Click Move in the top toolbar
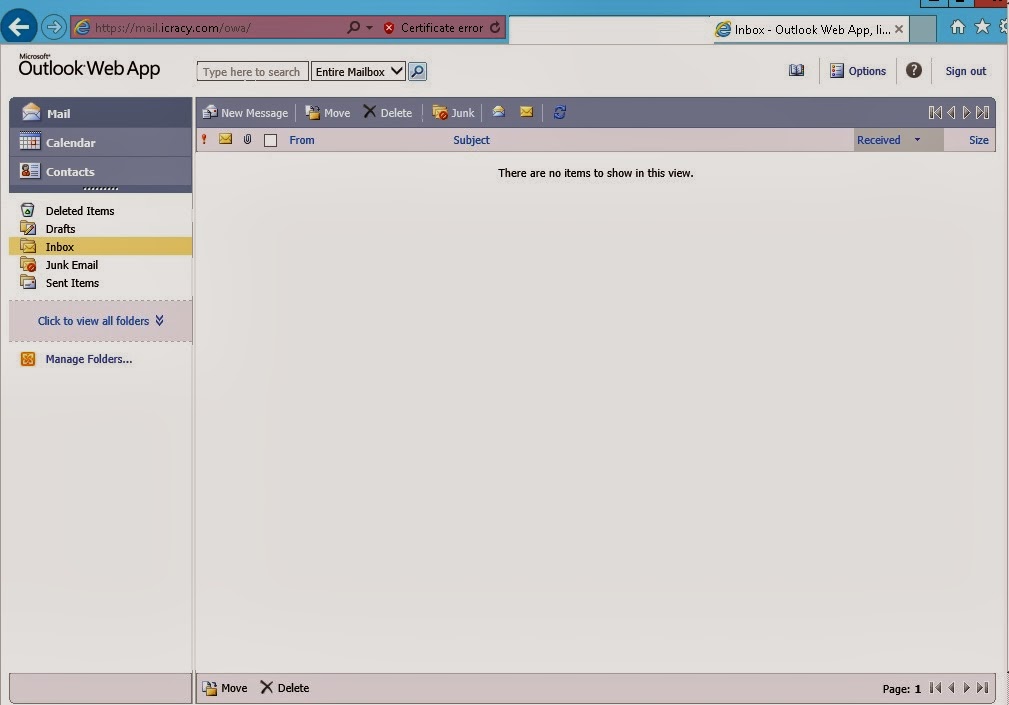The height and width of the screenshot is (705, 1009). pyautogui.click(x=328, y=113)
